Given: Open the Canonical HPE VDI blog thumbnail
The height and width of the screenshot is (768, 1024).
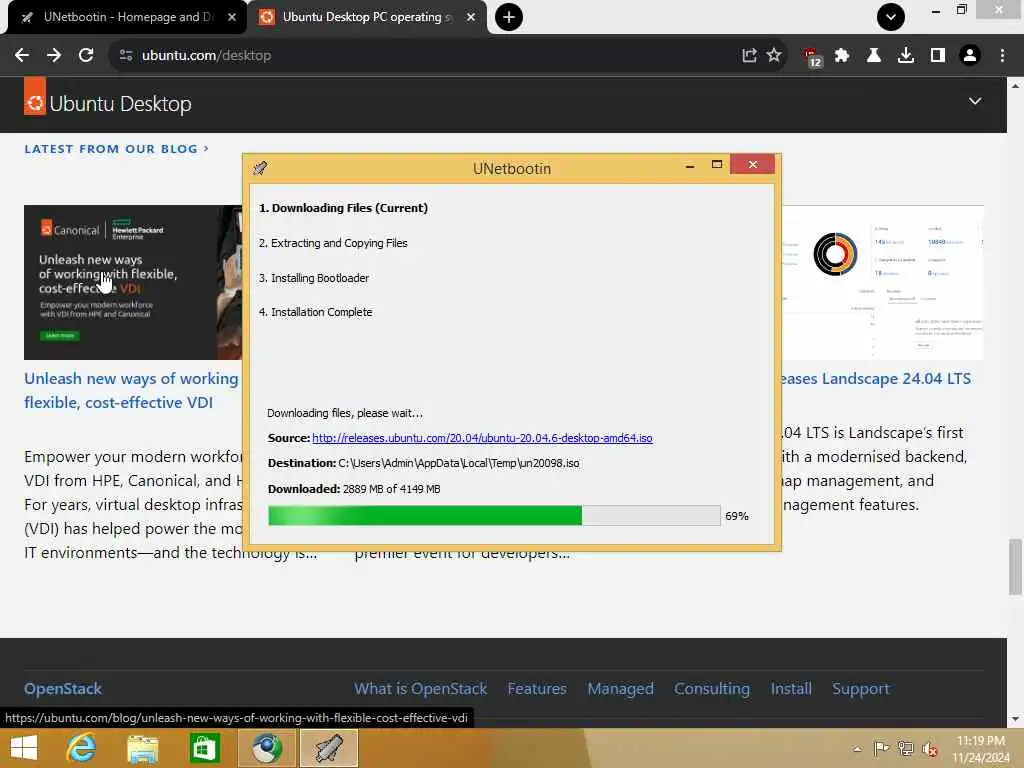Looking at the screenshot, I should tap(133, 282).
